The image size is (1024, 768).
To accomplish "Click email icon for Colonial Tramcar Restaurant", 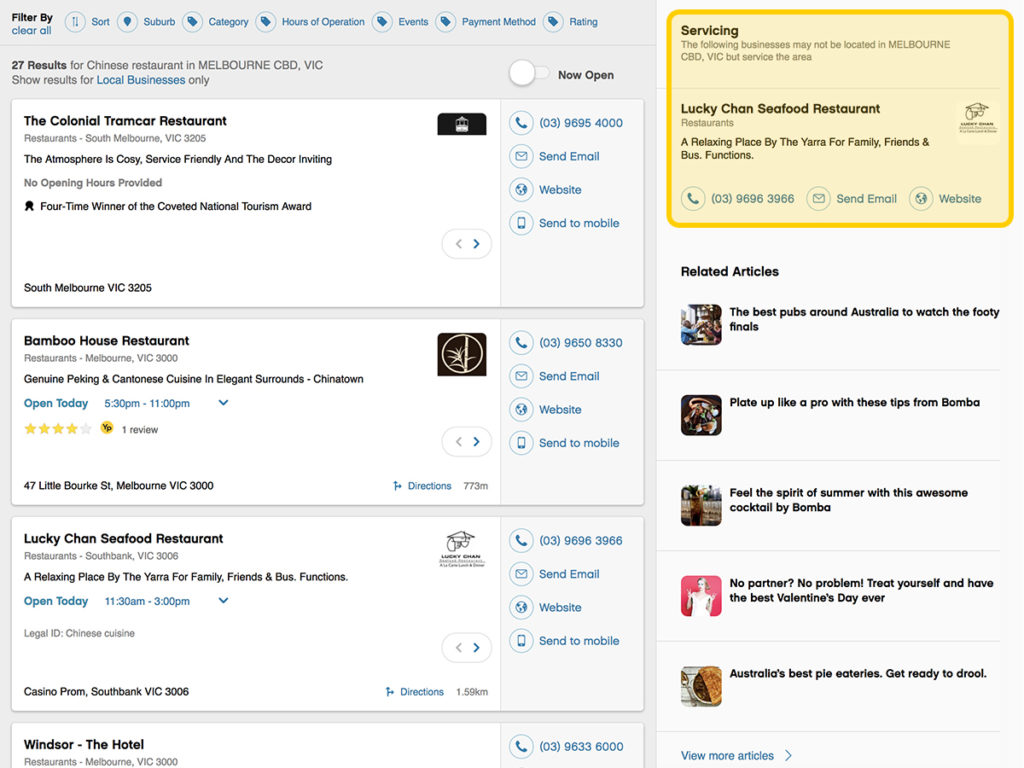I will point(521,156).
